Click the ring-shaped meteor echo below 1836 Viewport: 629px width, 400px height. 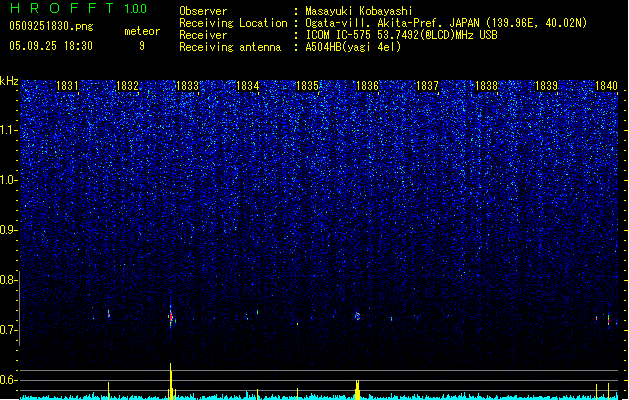357,316
